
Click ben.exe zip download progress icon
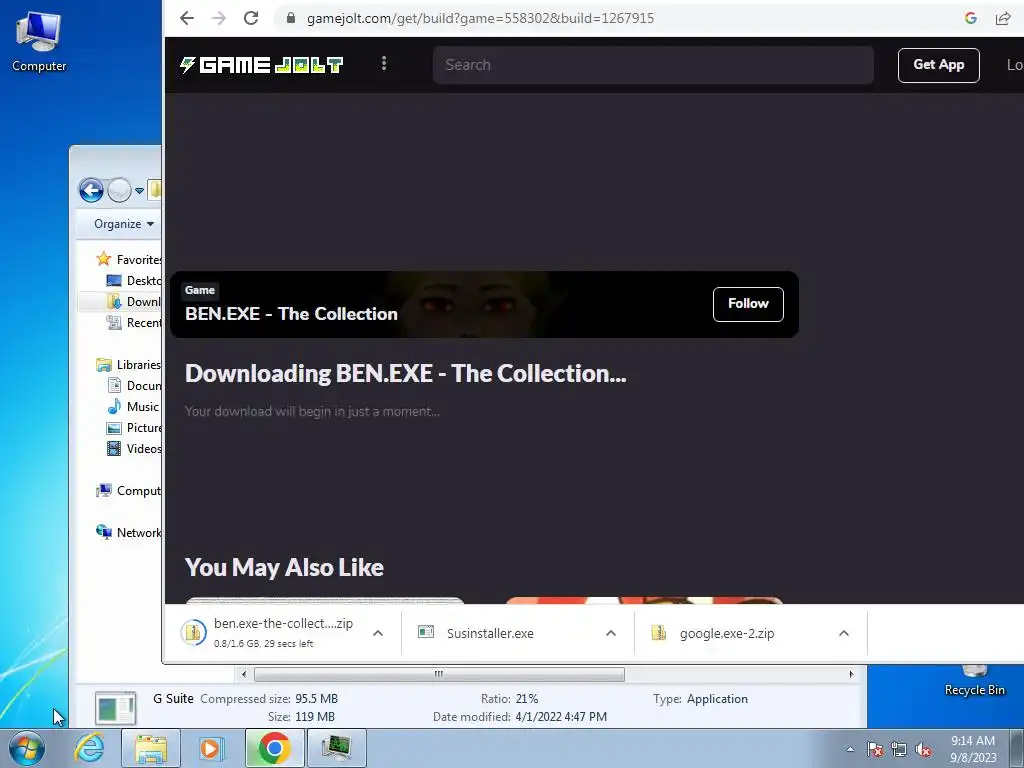pyautogui.click(x=193, y=632)
